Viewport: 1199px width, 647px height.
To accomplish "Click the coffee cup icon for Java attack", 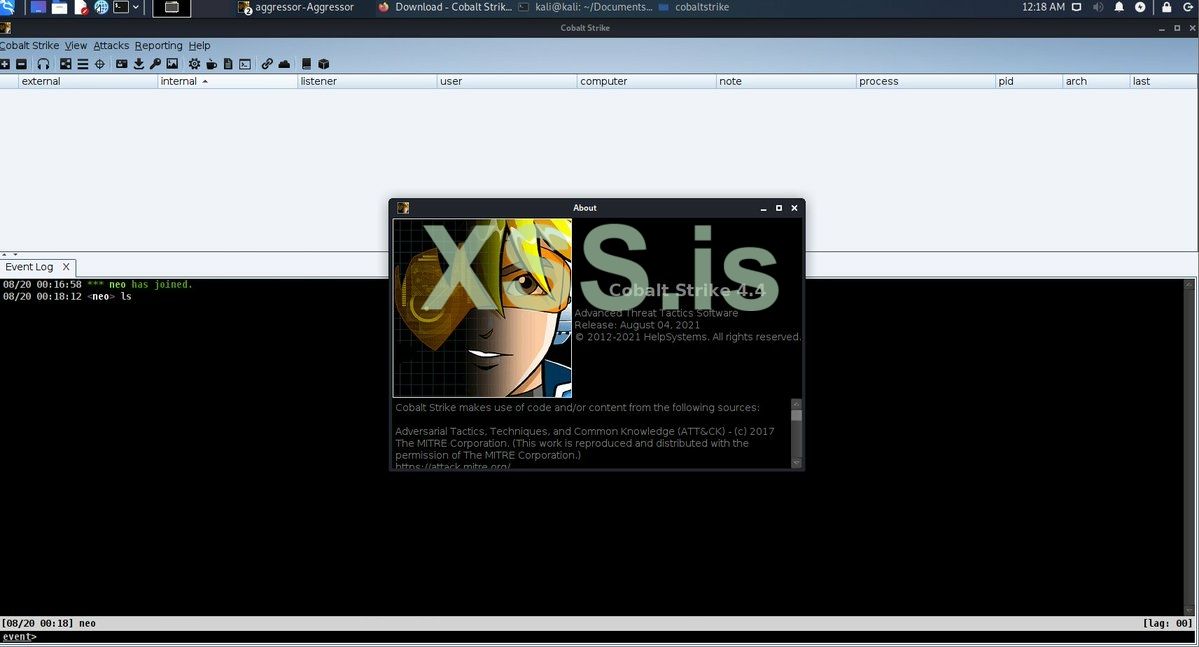I will (211, 64).
